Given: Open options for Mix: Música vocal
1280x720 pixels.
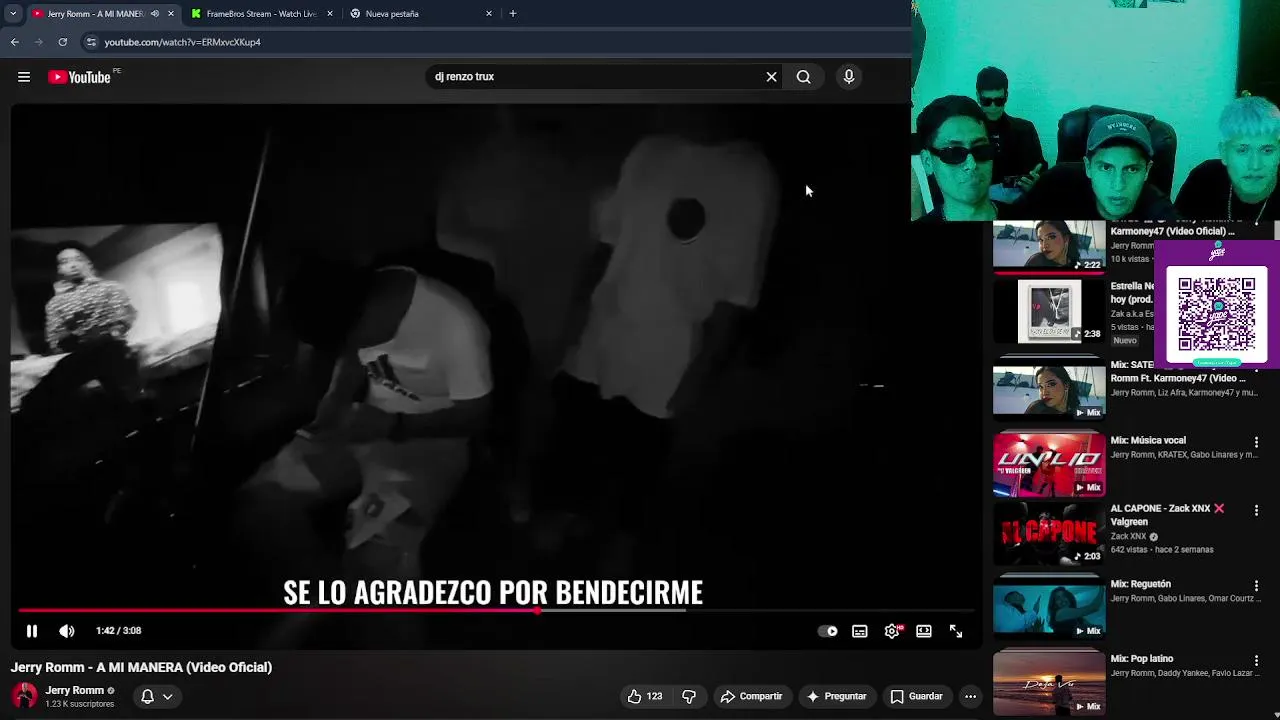Looking at the screenshot, I should tap(1257, 442).
